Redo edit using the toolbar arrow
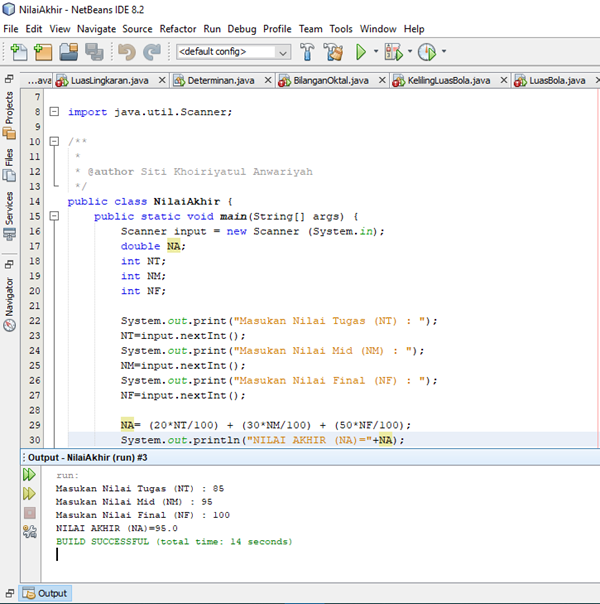Image resolution: width=600 pixels, height=604 pixels. tap(152, 52)
